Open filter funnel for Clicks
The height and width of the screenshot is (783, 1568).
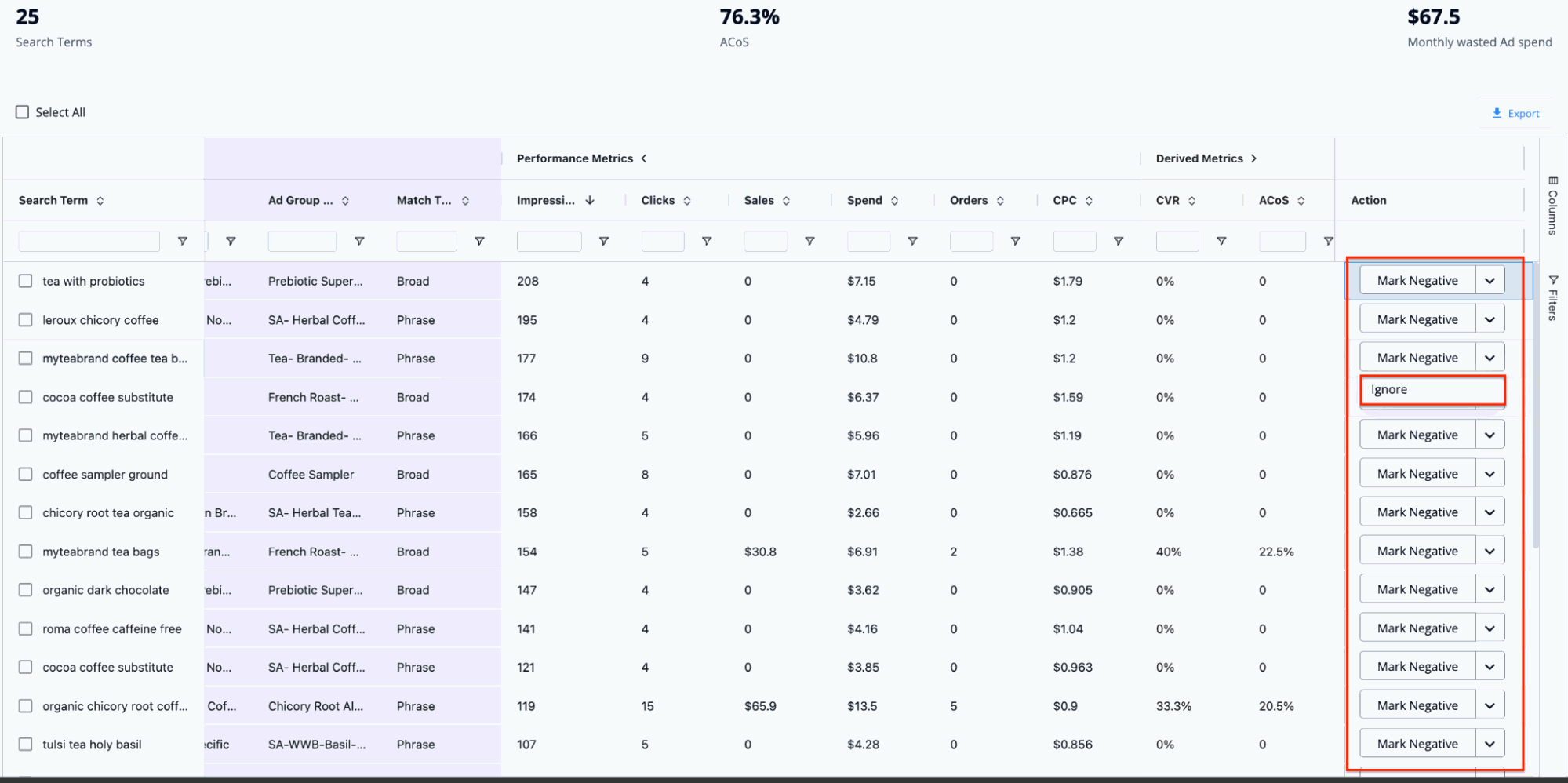click(x=707, y=242)
